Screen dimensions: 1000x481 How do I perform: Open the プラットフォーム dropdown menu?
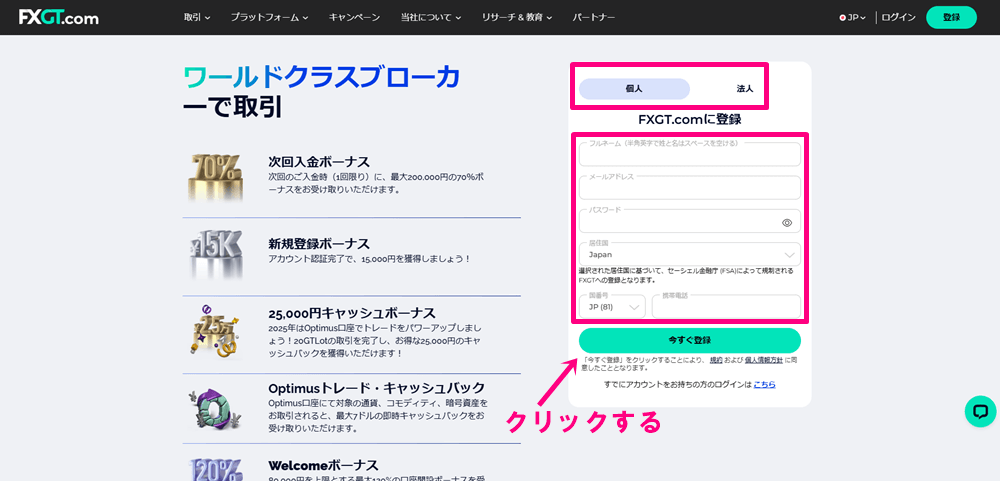coord(269,17)
